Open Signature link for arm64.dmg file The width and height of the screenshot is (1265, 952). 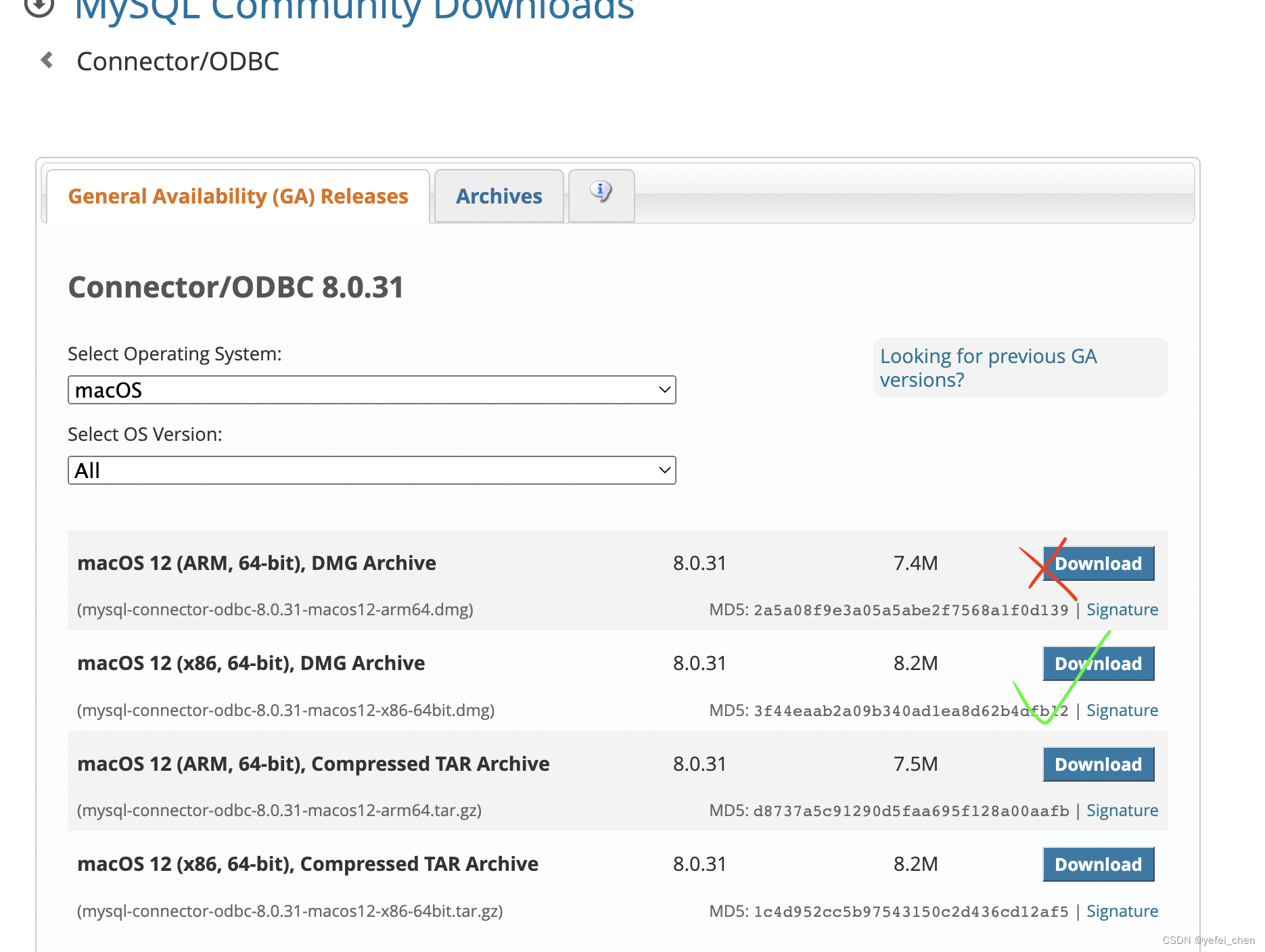(x=1122, y=610)
